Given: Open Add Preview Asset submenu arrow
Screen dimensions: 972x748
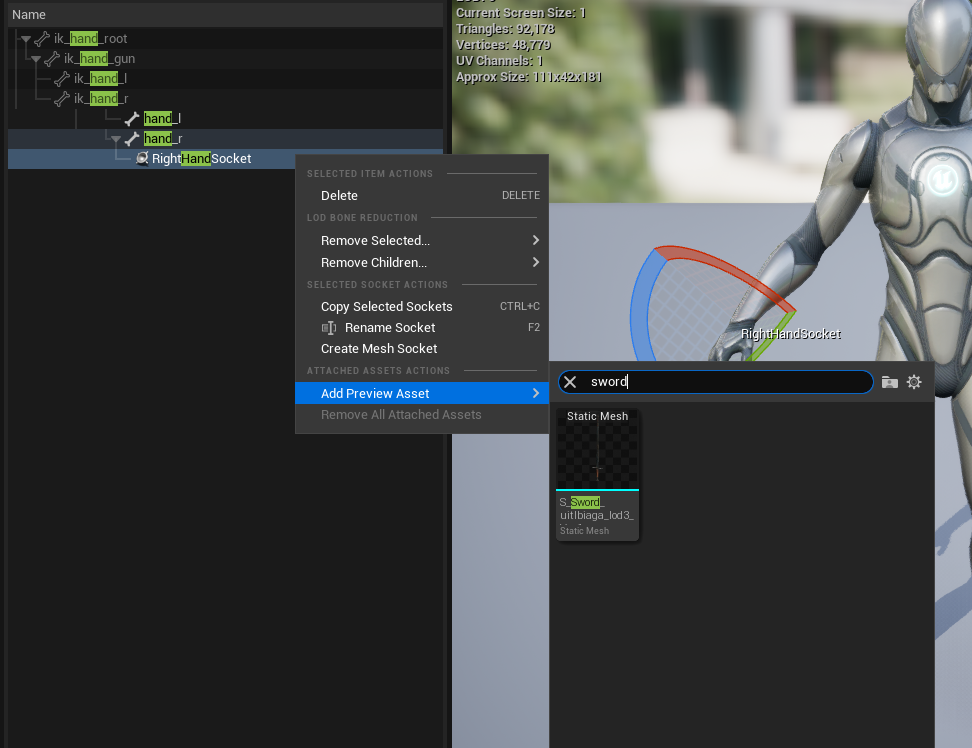Looking at the screenshot, I should click(536, 393).
